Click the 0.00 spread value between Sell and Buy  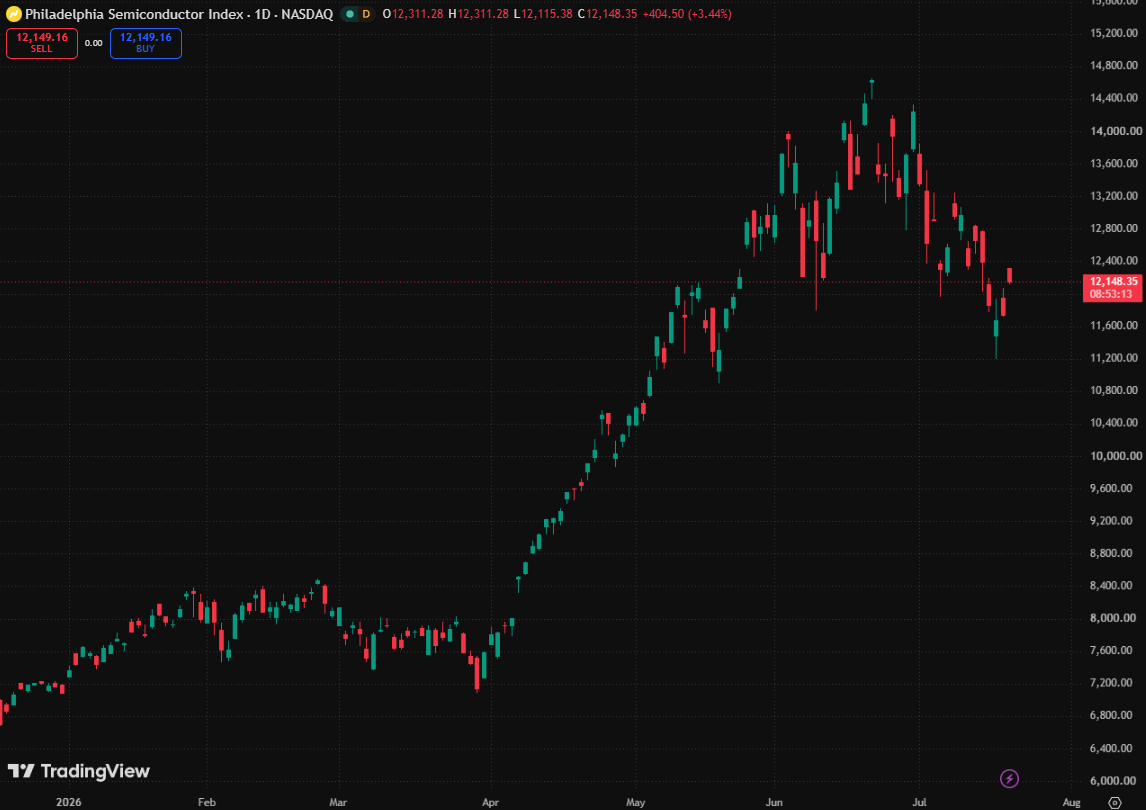(94, 43)
